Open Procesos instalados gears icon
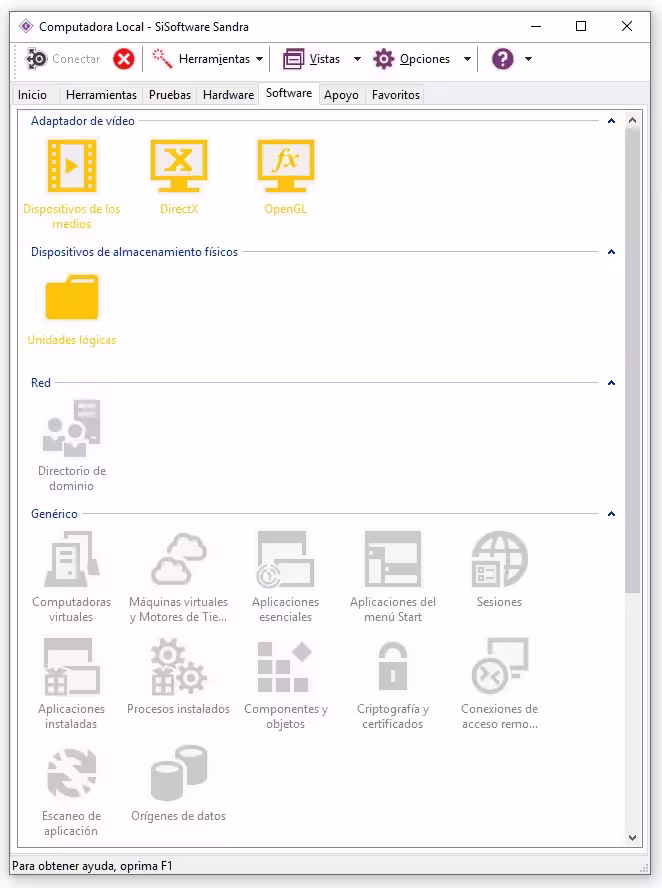 click(x=179, y=667)
